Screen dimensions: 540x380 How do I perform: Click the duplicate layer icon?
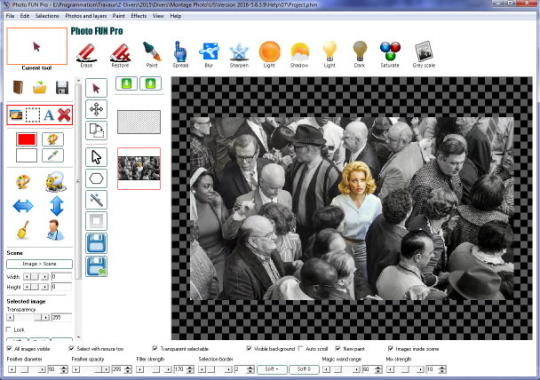[96, 130]
